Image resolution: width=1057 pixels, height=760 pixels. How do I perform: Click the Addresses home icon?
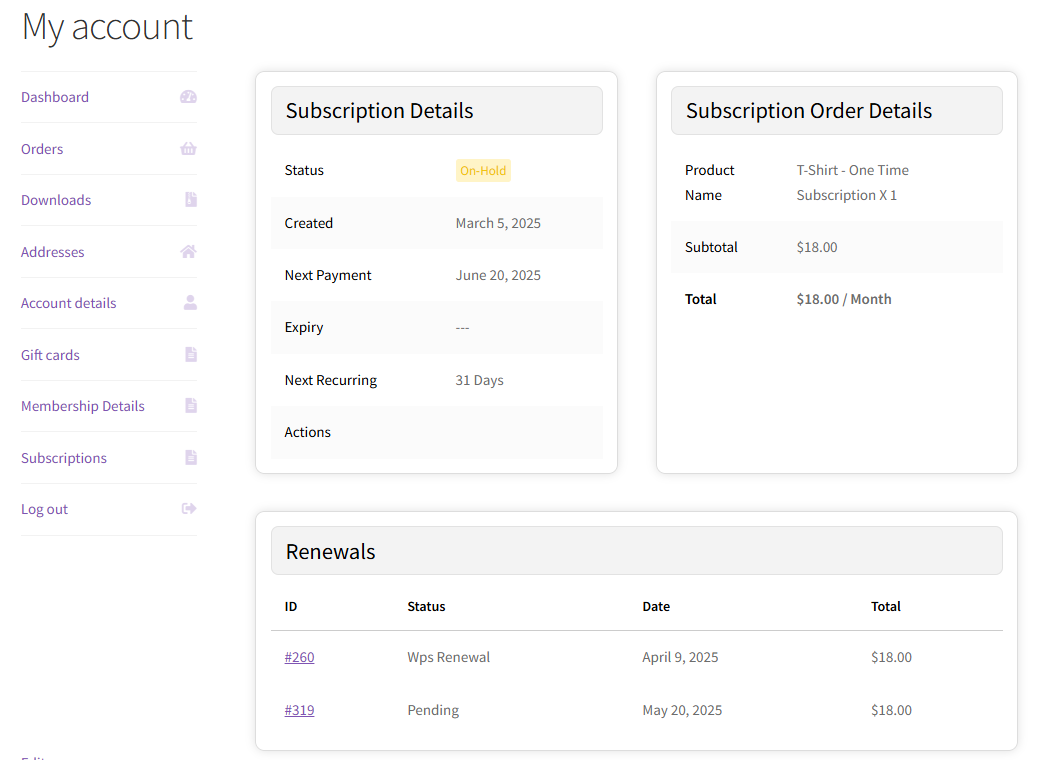[x=188, y=252]
